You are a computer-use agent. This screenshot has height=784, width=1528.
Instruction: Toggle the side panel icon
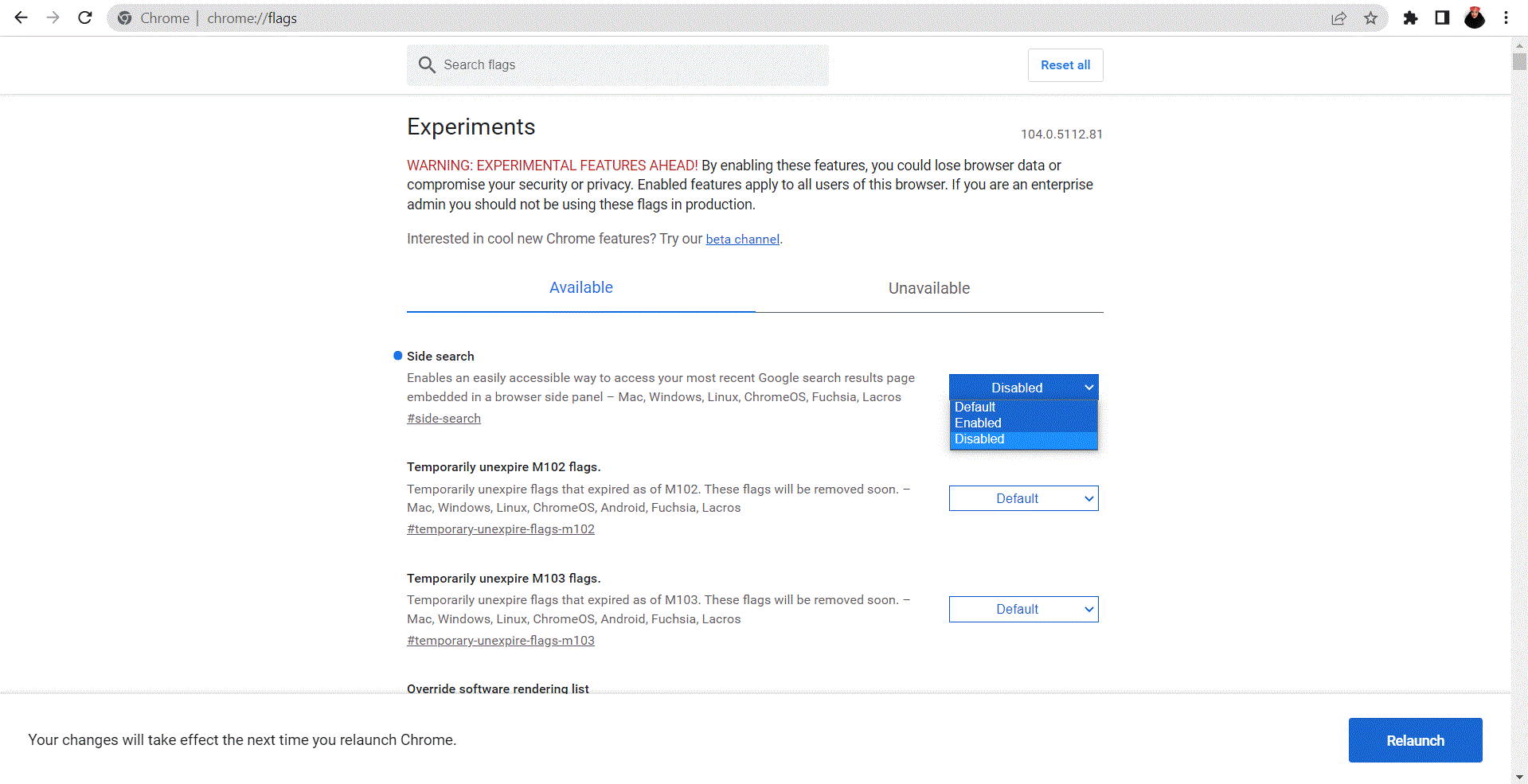tap(1442, 18)
